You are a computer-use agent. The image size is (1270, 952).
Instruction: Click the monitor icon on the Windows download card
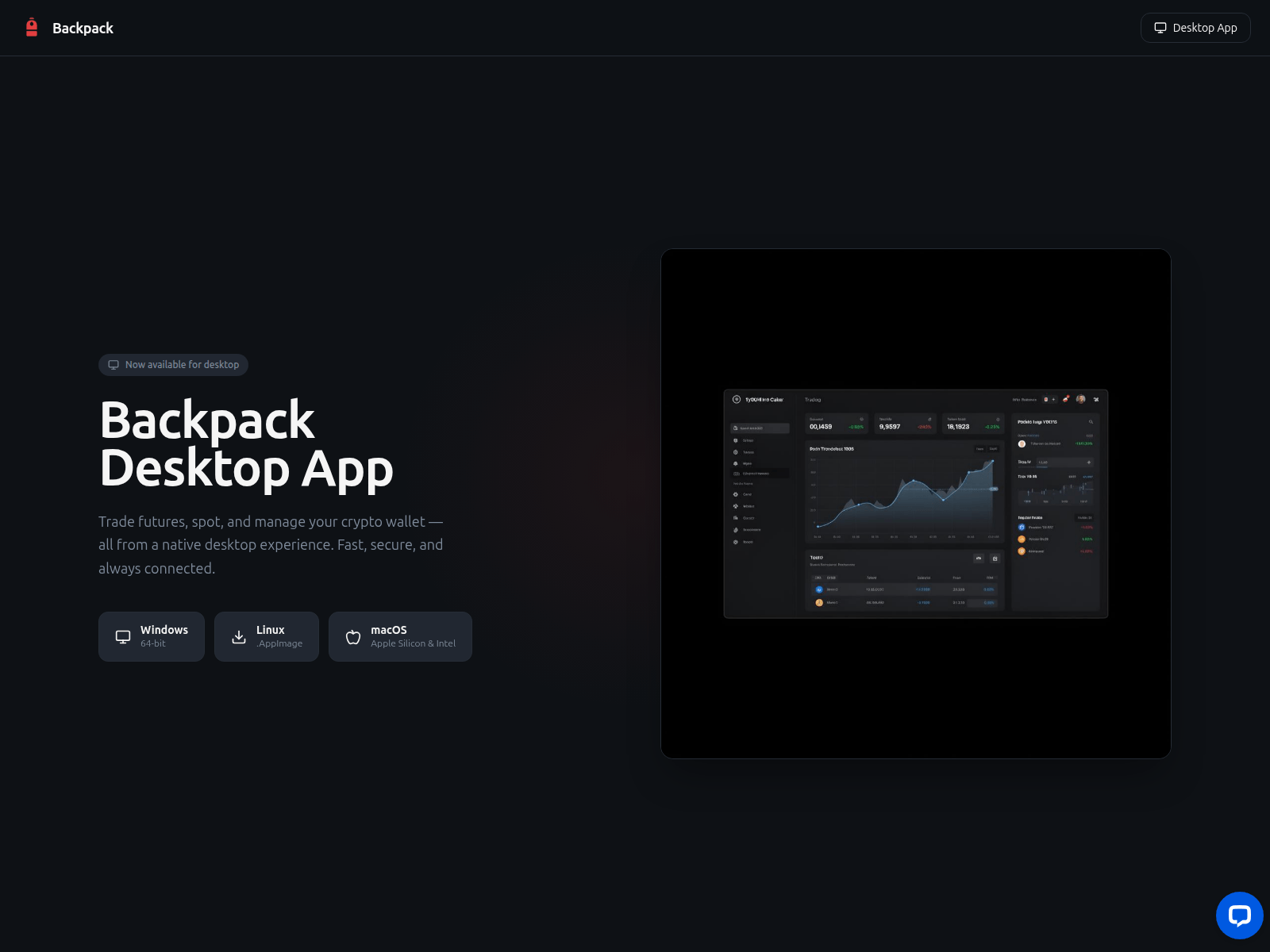pos(123,636)
